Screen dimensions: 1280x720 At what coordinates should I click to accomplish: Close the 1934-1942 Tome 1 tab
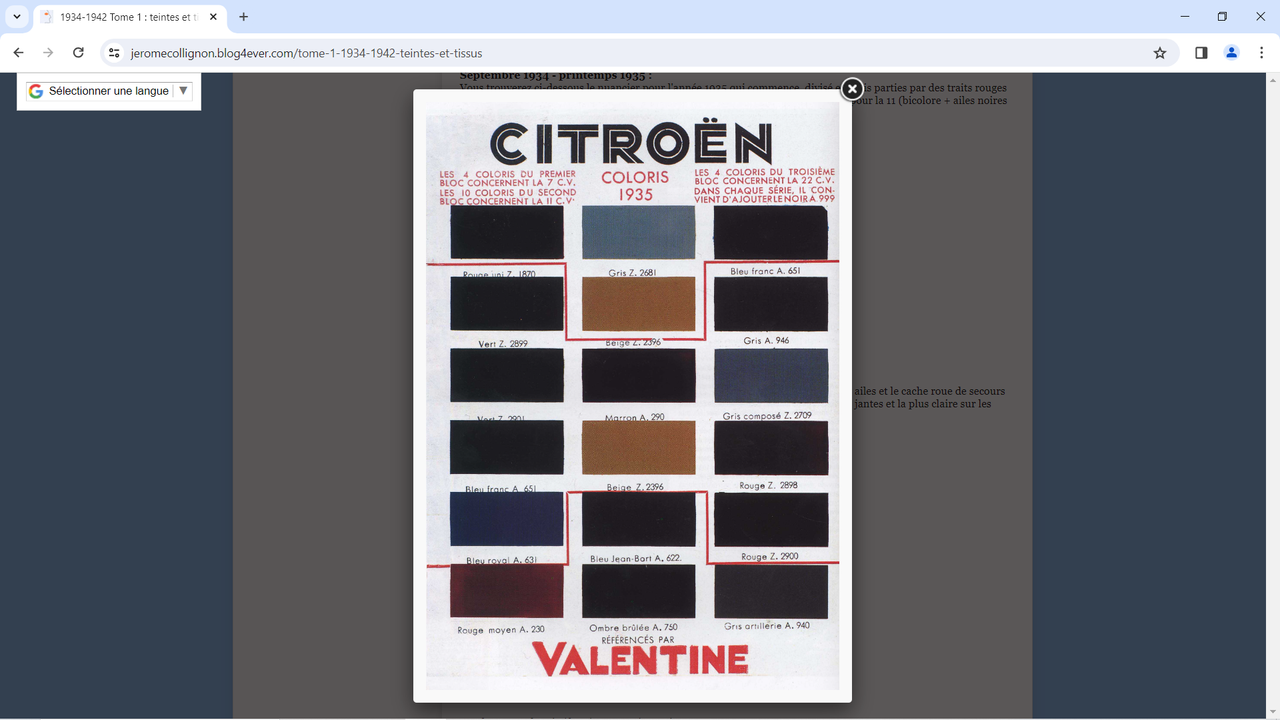213,17
